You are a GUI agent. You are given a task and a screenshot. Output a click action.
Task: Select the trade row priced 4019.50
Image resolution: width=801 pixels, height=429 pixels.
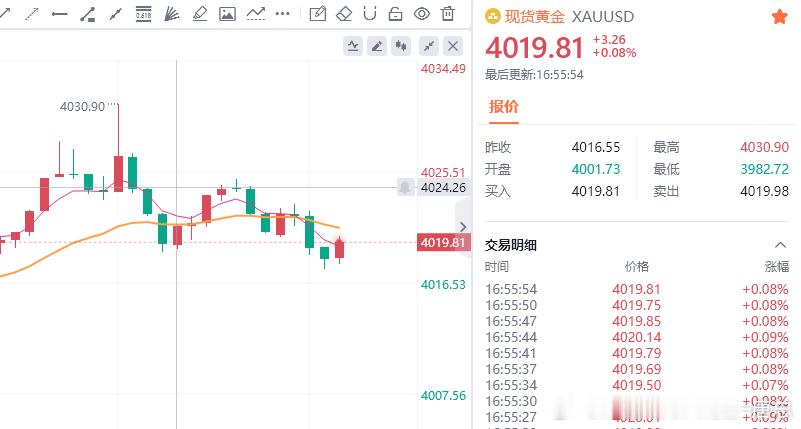[637, 385]
